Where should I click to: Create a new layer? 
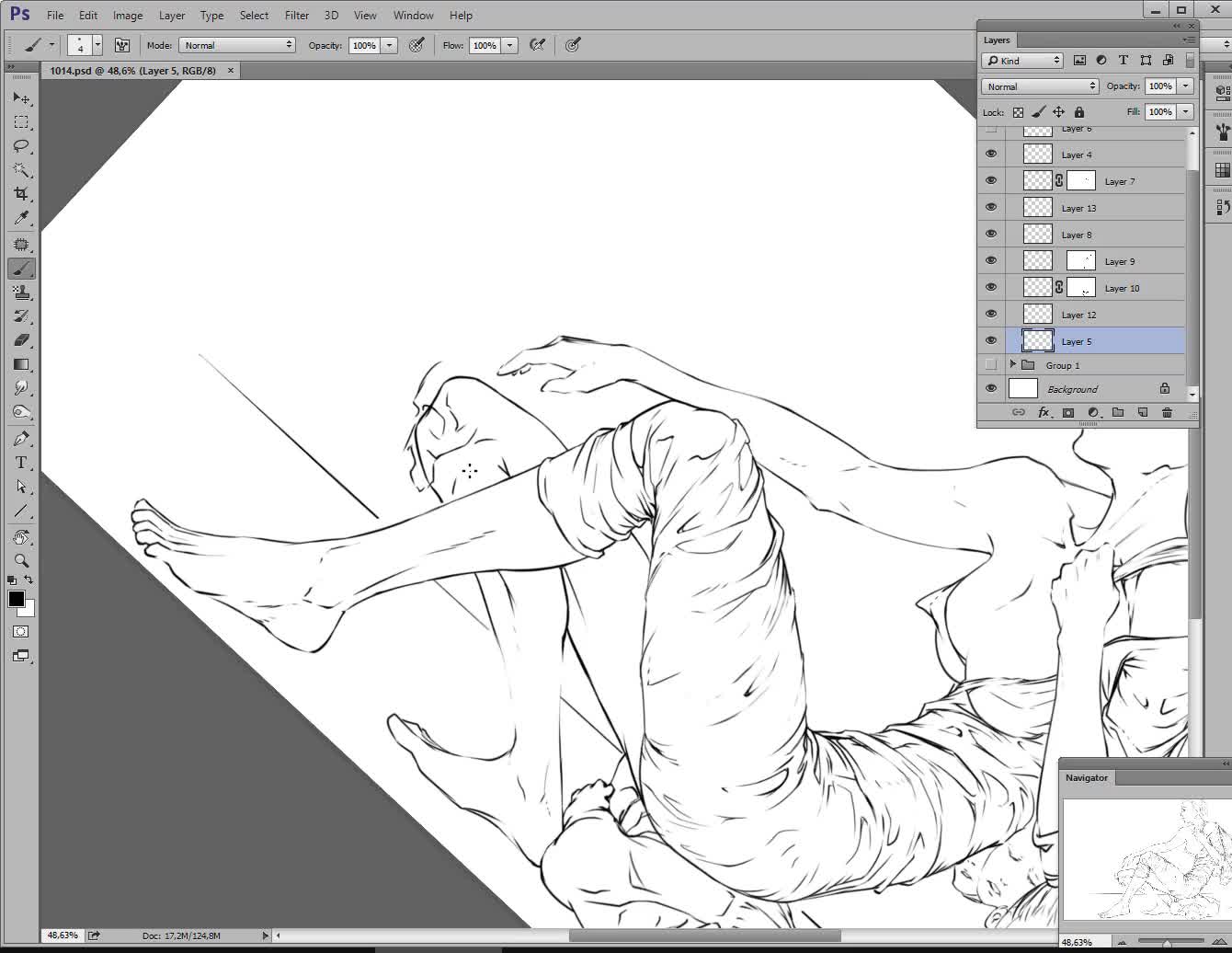click(1143, 413)
